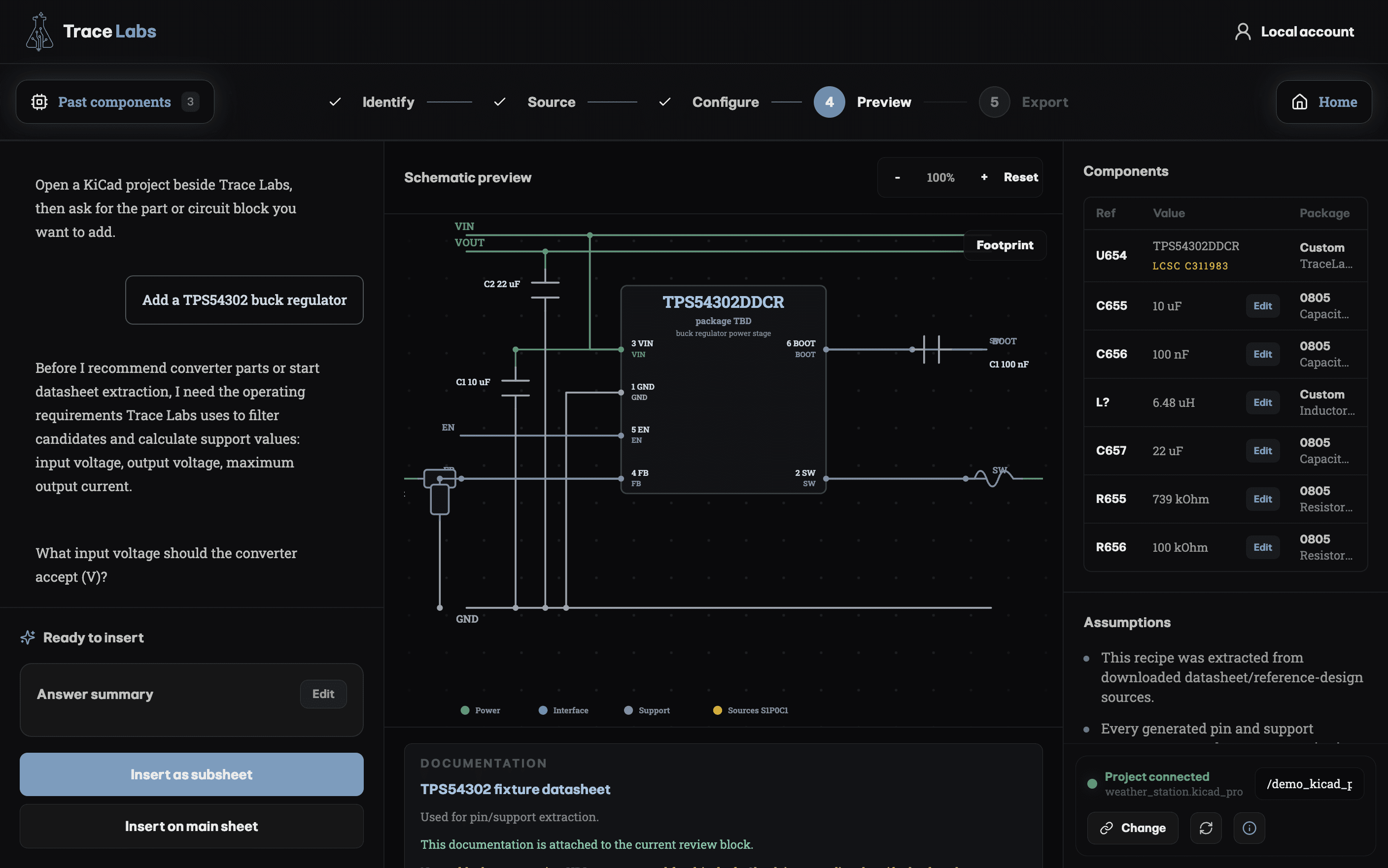This screenshot has height=868, width=1388.
Task: Select the U654 component row
Action: [x=1225, y=256]
